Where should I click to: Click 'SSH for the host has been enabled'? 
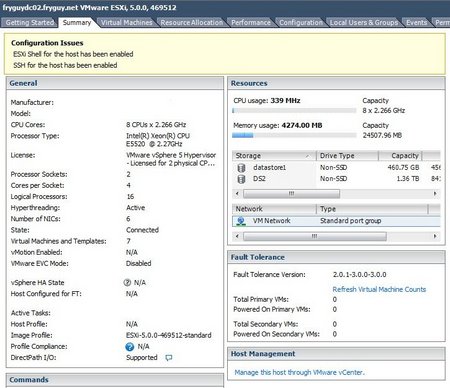pyautogui.click(x=65, y=65)
